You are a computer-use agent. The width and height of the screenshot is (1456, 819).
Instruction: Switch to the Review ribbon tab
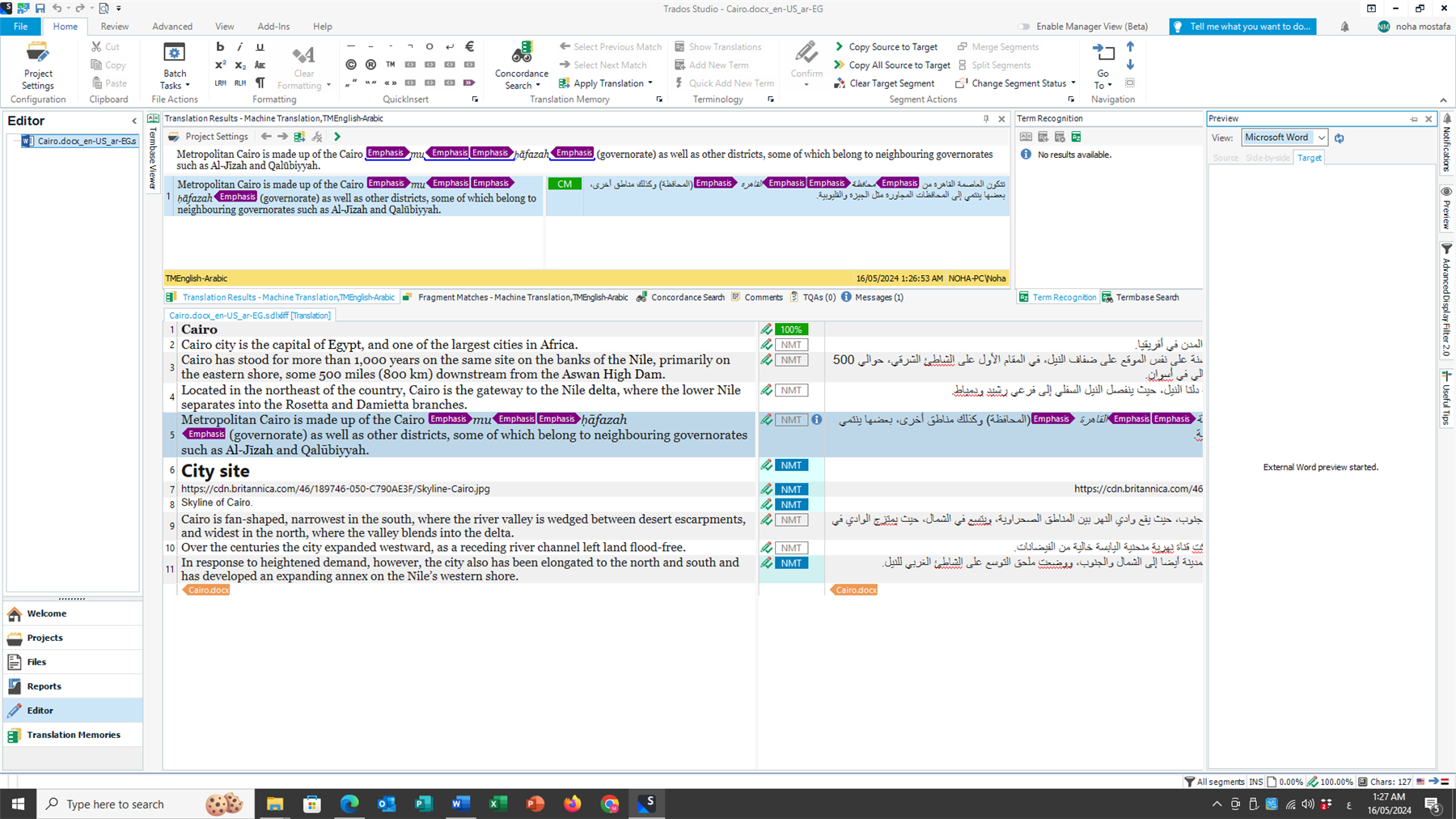click(114, 27)
